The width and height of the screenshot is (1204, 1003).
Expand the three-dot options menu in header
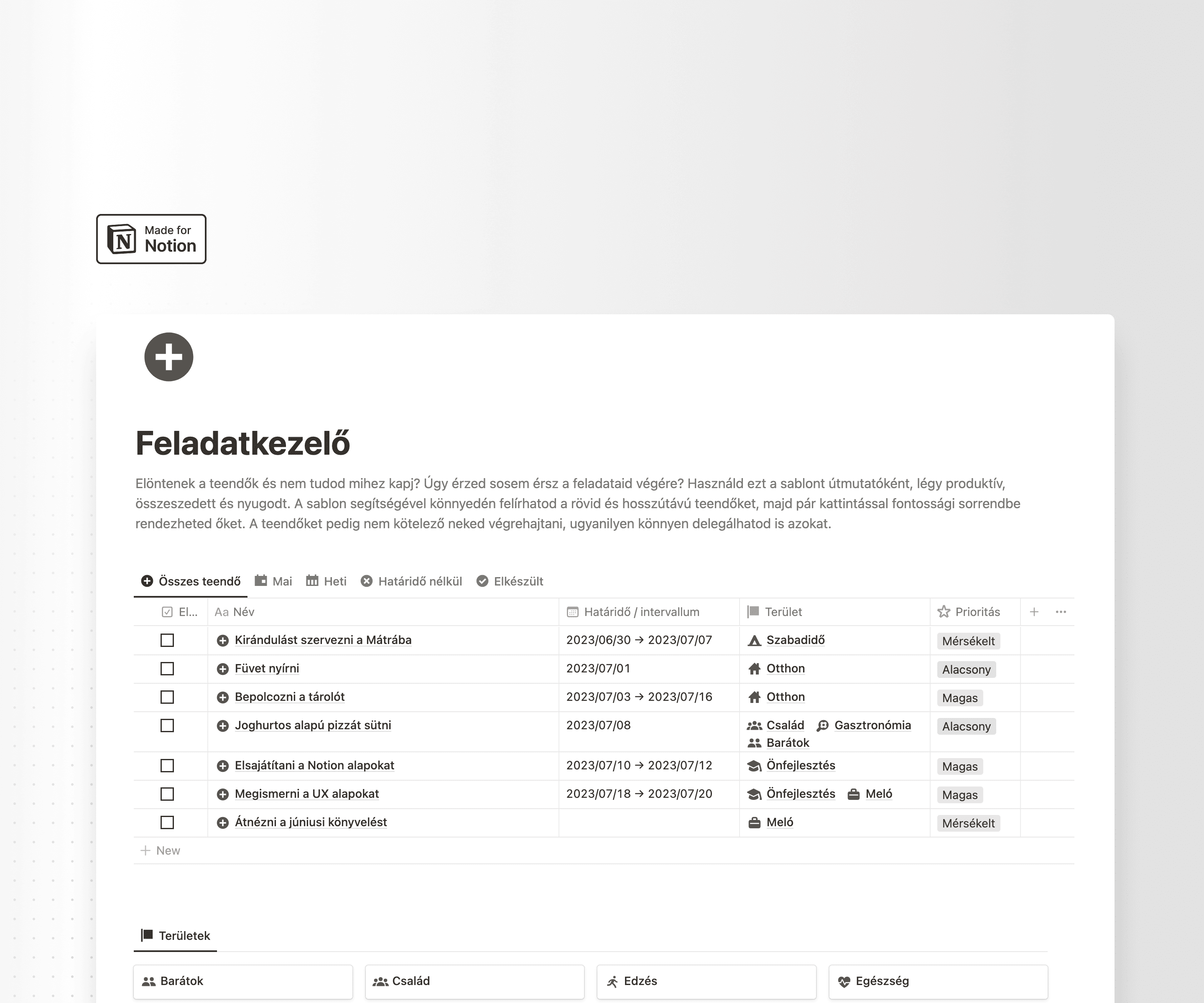pos(1061,612)
